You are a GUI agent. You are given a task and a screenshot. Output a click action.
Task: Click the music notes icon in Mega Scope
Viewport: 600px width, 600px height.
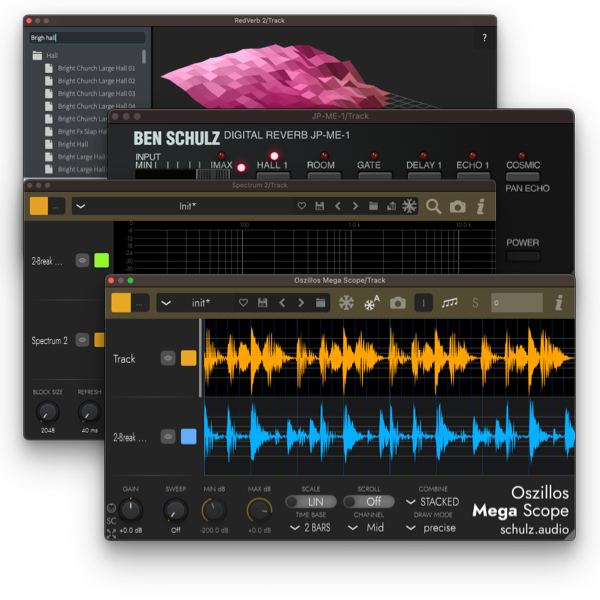[450, 303]
